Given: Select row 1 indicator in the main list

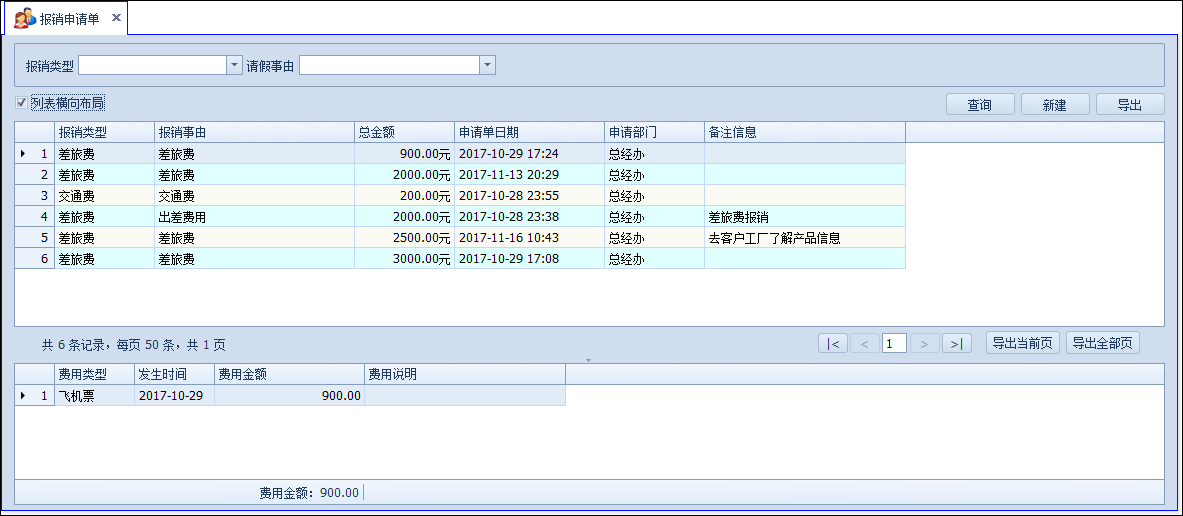Looking at the screenshot, I should click(x=34, y=153).
